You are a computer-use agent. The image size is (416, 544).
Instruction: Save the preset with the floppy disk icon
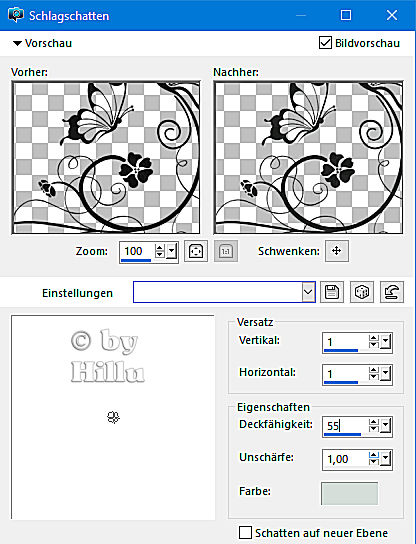tap(332, 292)
